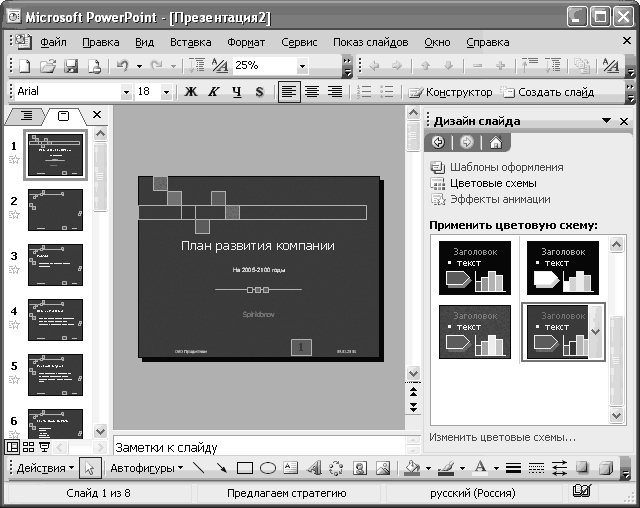
Task: Open the Undo history dropdown arrow
Action: click(x=139, y=66)
